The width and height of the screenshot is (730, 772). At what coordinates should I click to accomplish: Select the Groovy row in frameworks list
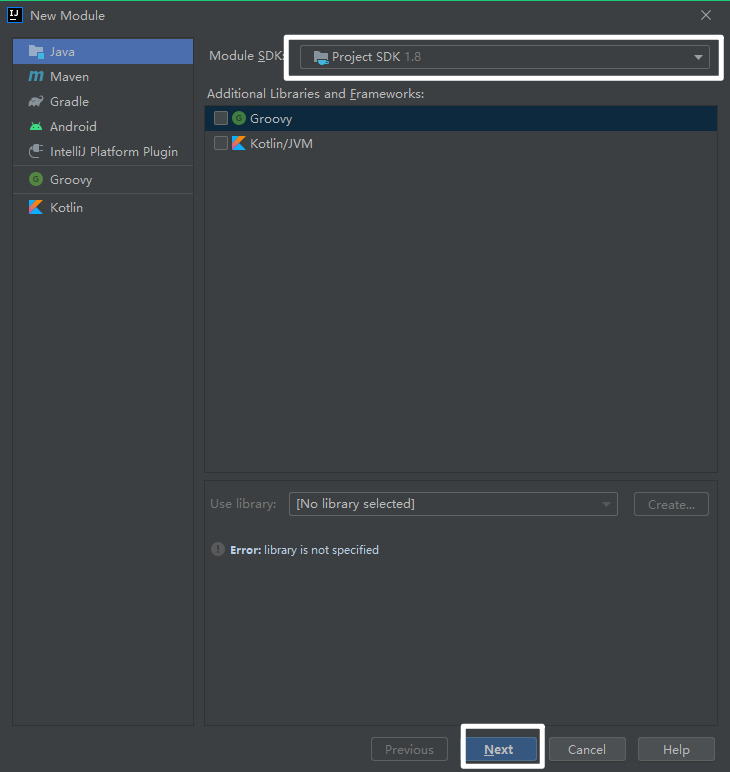coord(461,118)
